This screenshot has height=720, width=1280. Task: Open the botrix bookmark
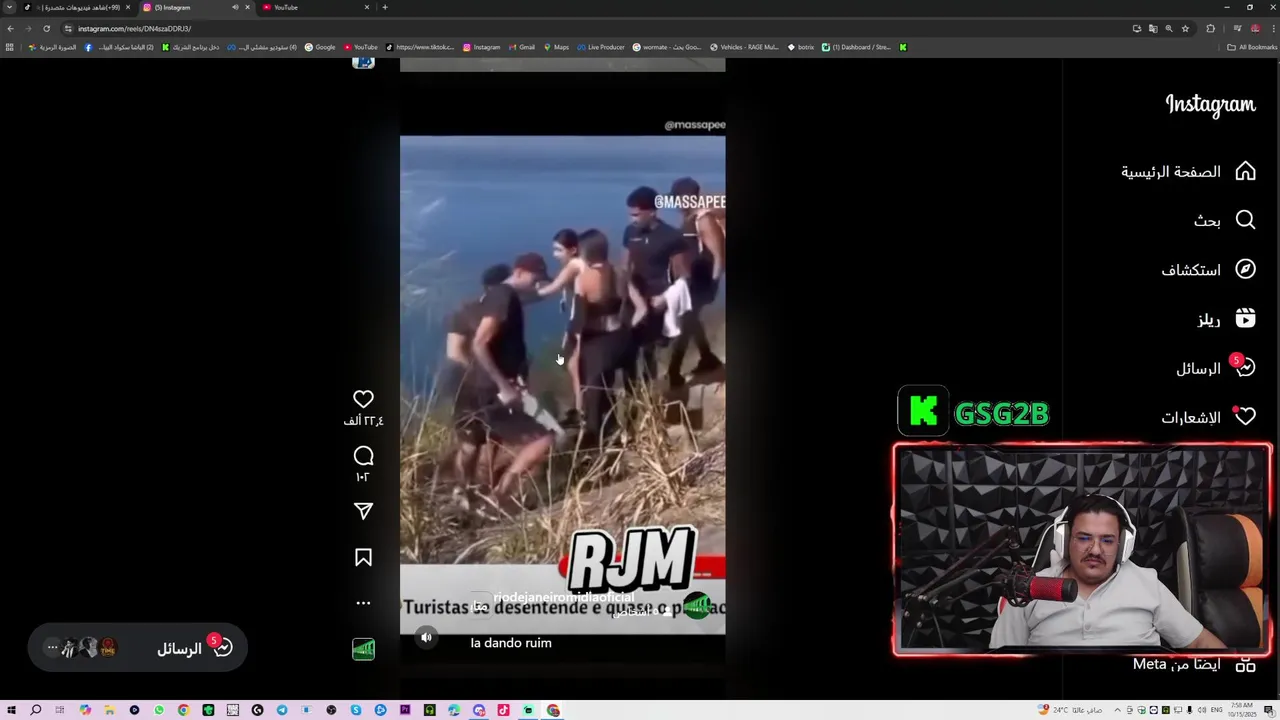801,47
